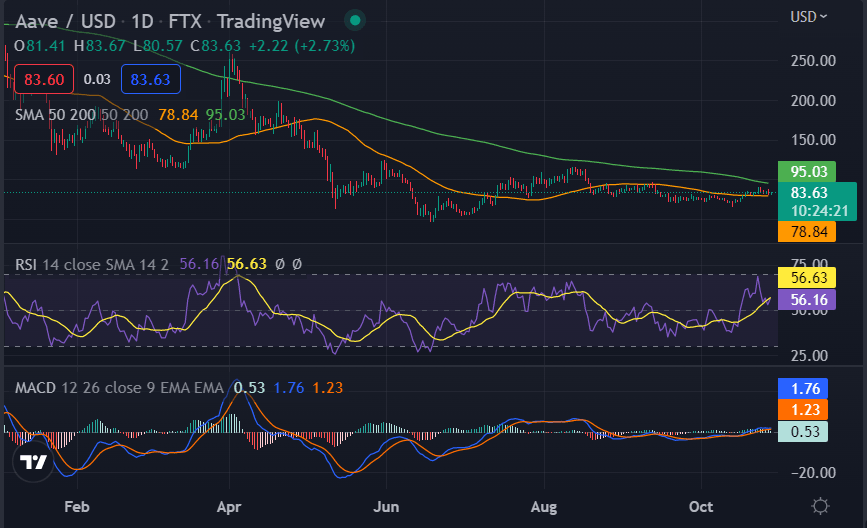867x528 pixels.
Task: Click the Apr marker on time axis
Action: pos(232,507)
